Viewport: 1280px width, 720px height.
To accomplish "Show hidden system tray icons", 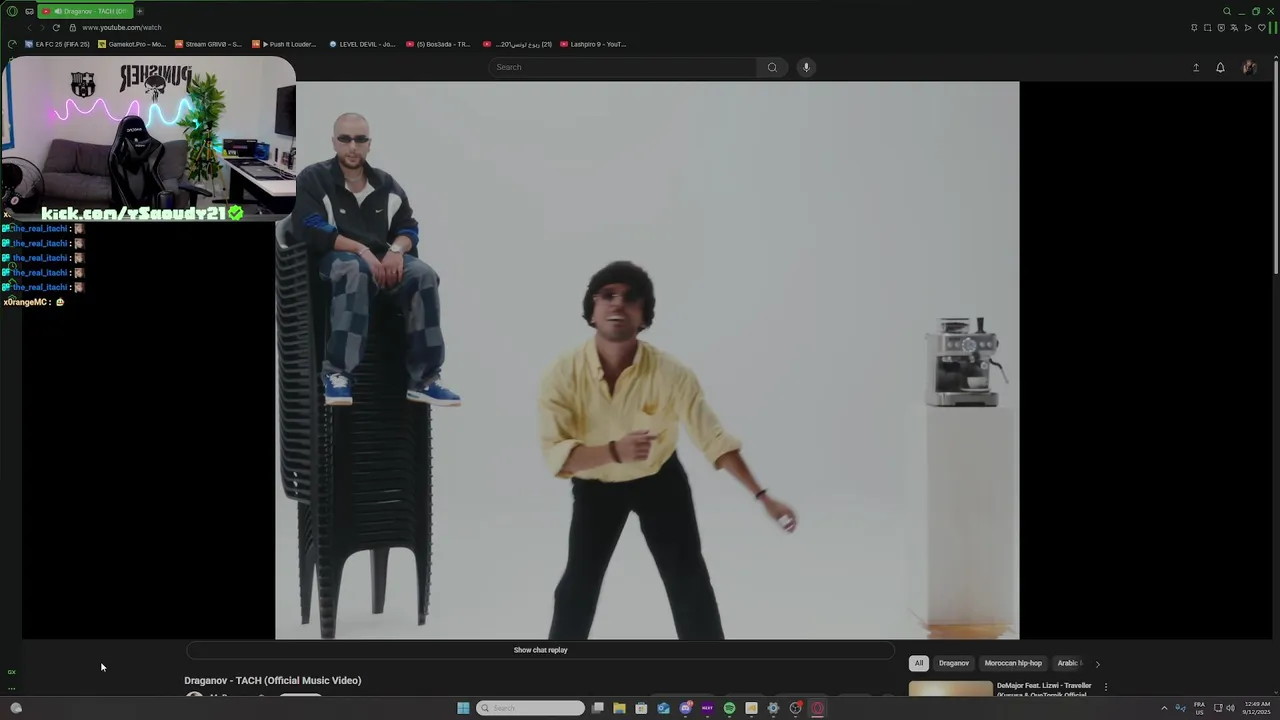I will [1164, 708].
